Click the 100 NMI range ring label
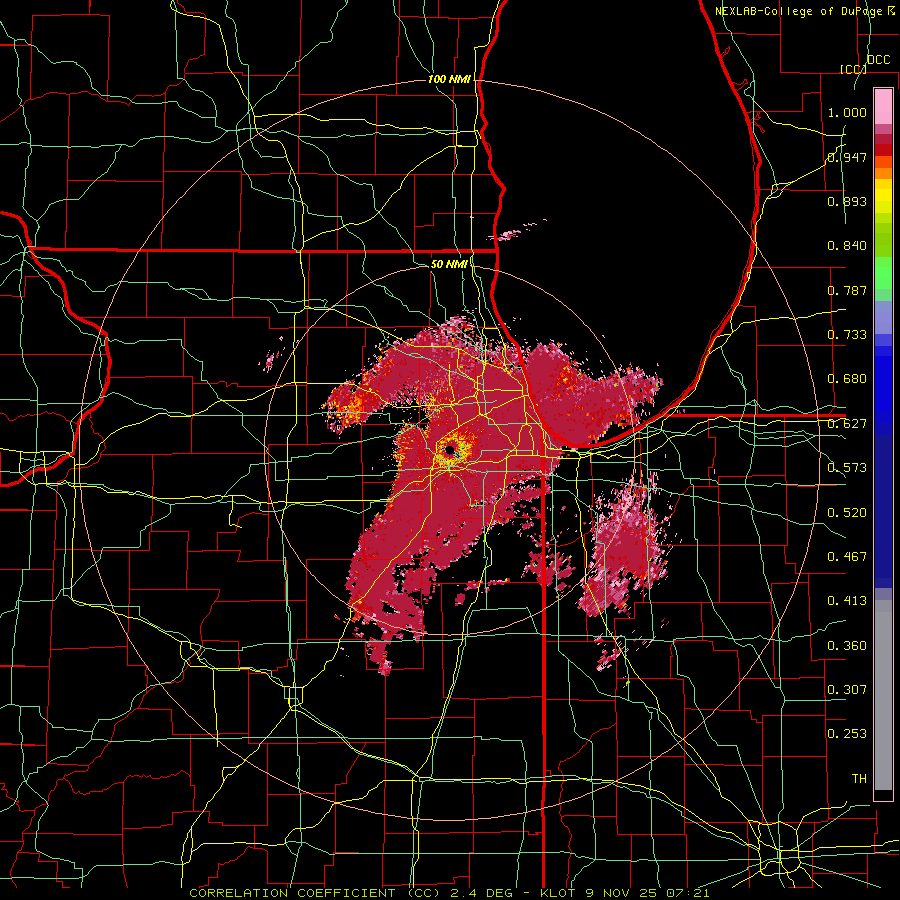 tap(449, 79)
